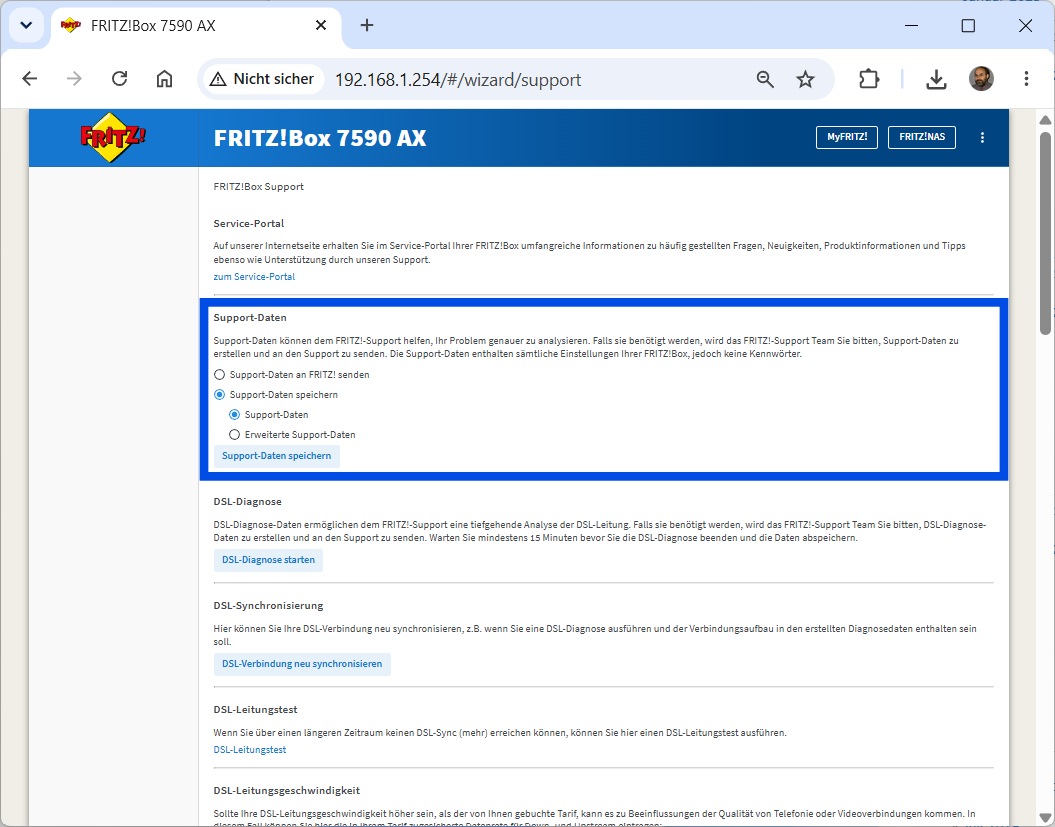Screen dimensions: 1055x827
Task: Click the scrollbar down arrow
Action: point(1045,818)
